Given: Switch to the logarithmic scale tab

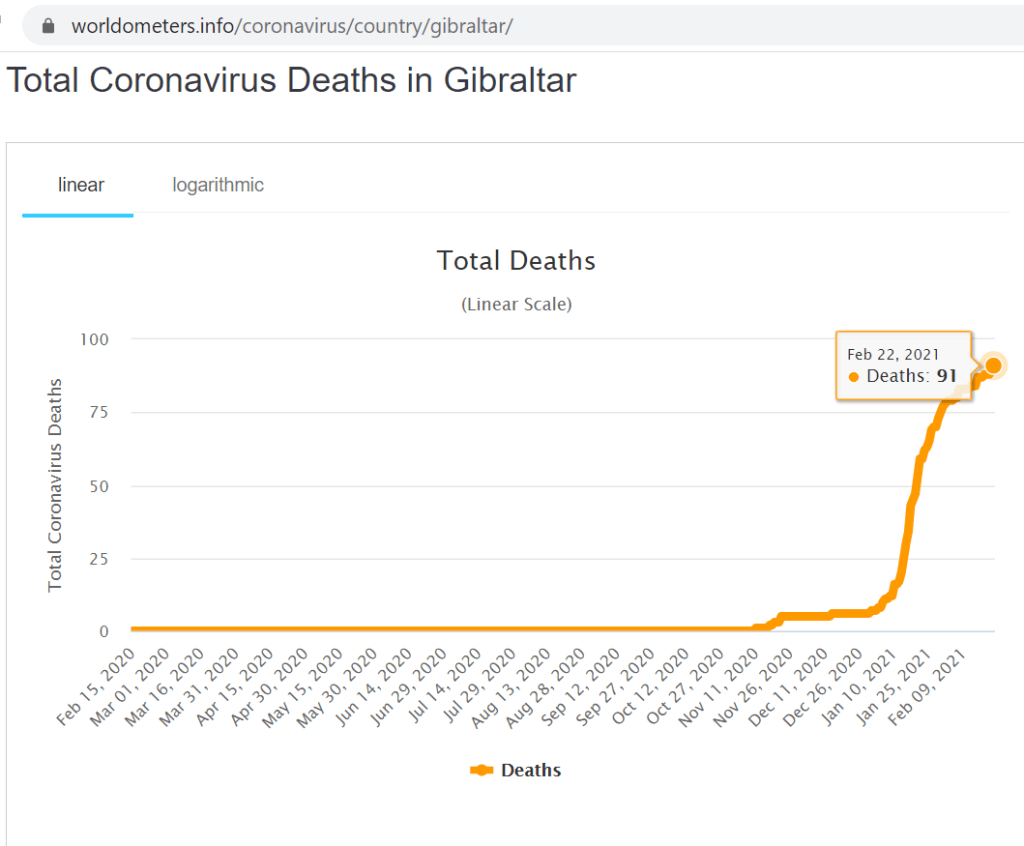Looking at the screenshot, I should click(218, 185).
